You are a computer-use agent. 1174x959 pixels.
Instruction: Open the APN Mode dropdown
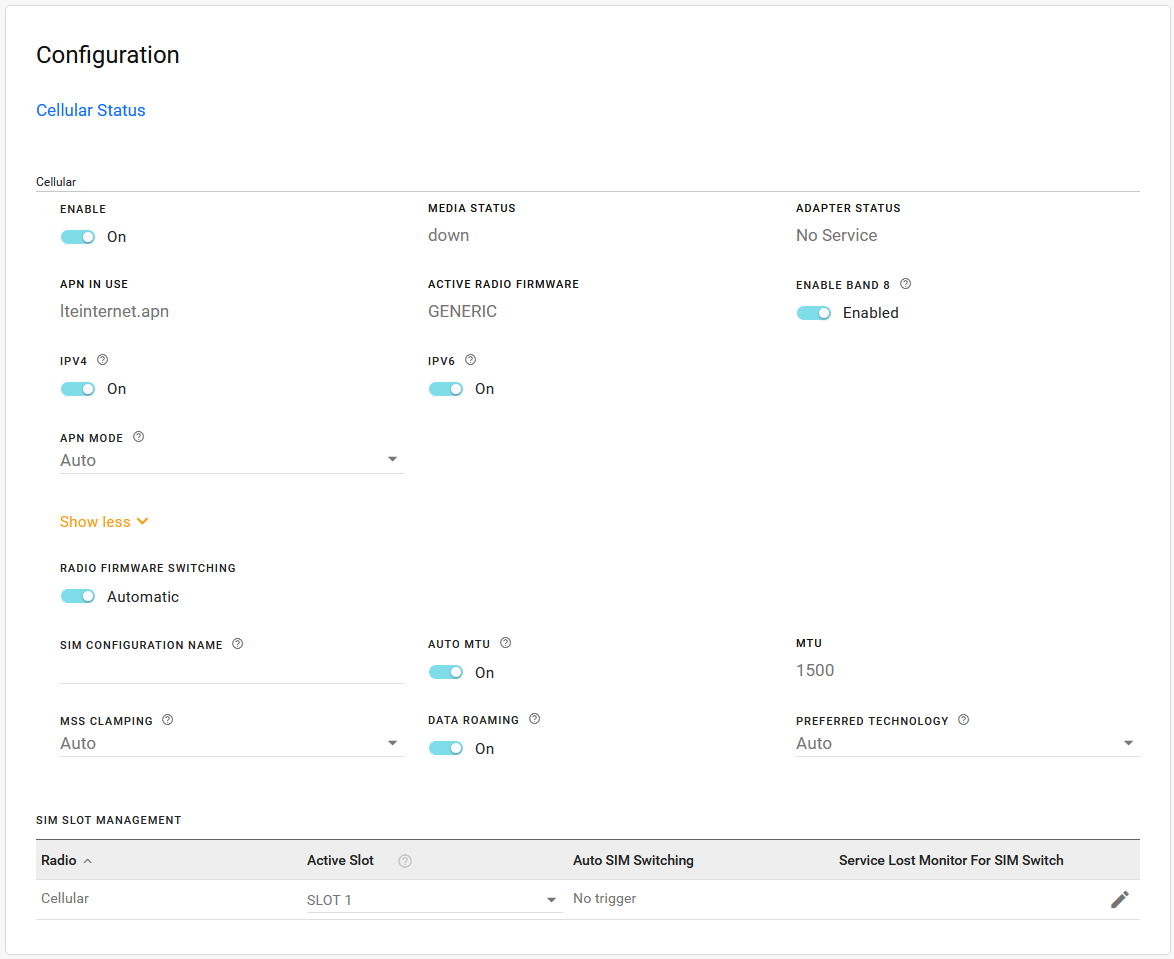[231, 461]
